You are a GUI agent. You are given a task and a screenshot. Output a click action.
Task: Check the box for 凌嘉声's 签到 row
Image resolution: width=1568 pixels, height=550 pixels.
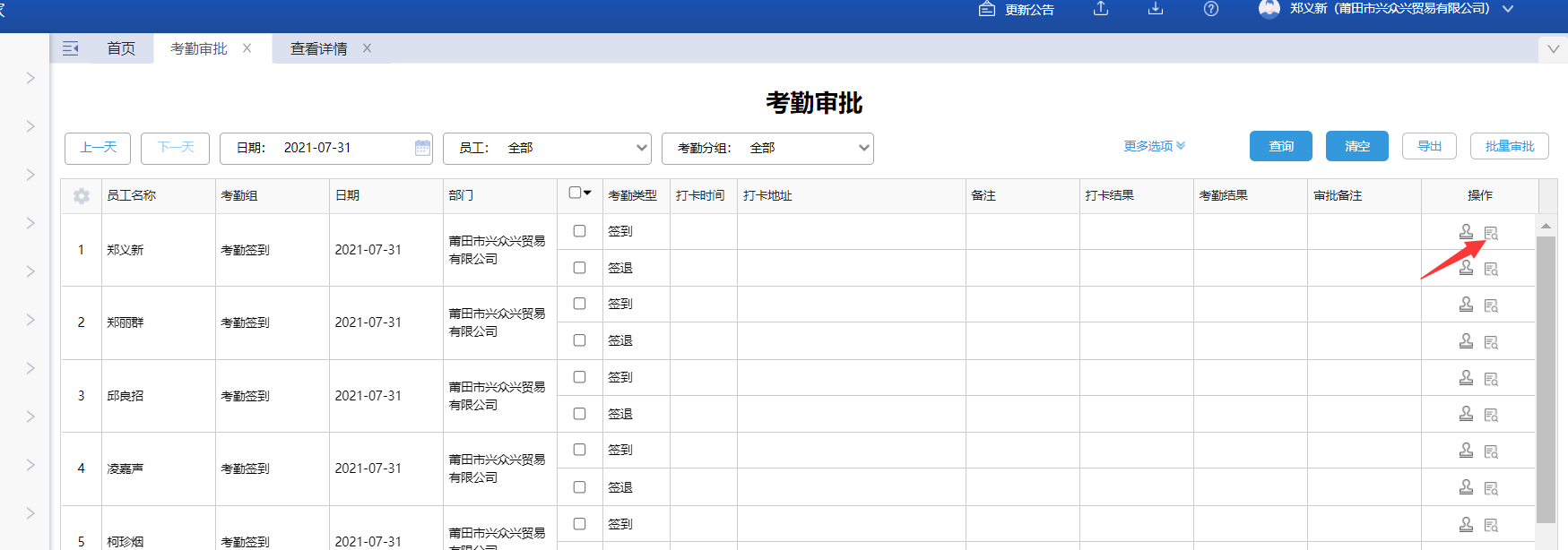pos(579,450)
